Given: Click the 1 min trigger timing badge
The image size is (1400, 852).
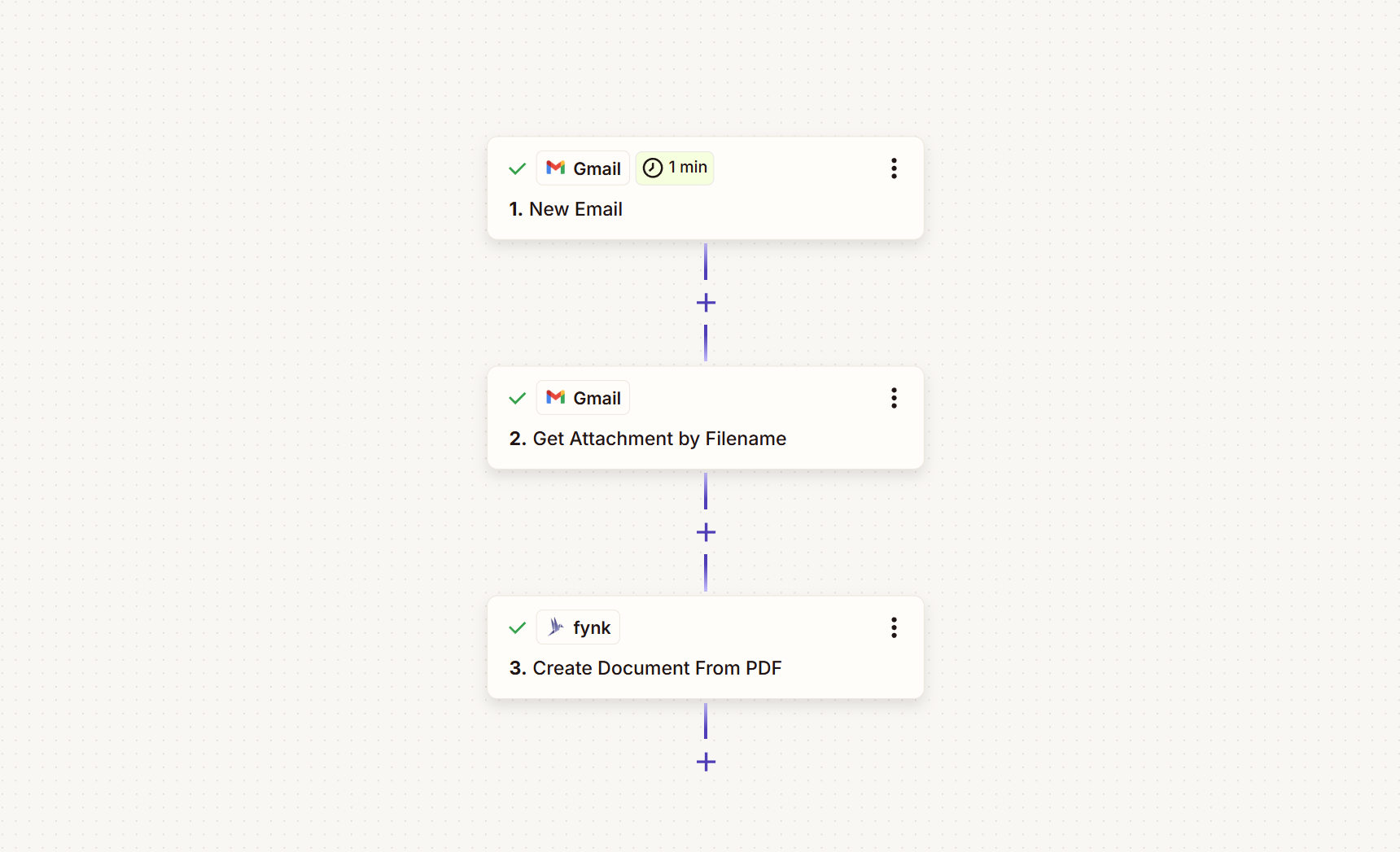Looking at the screenshot, I should point(675,168).
